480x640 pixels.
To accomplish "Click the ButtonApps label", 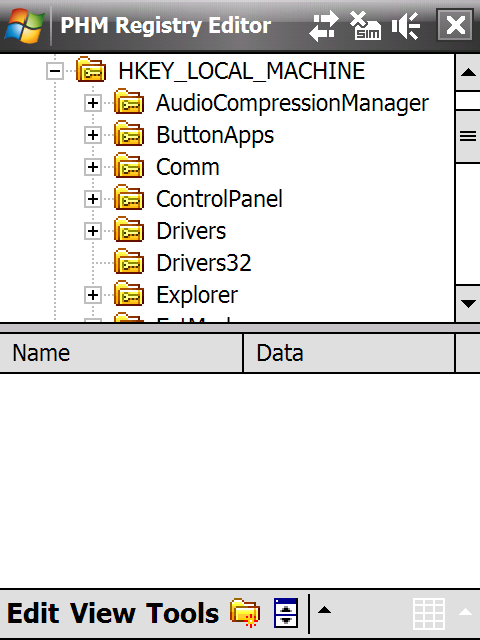I will pos(215,136).
